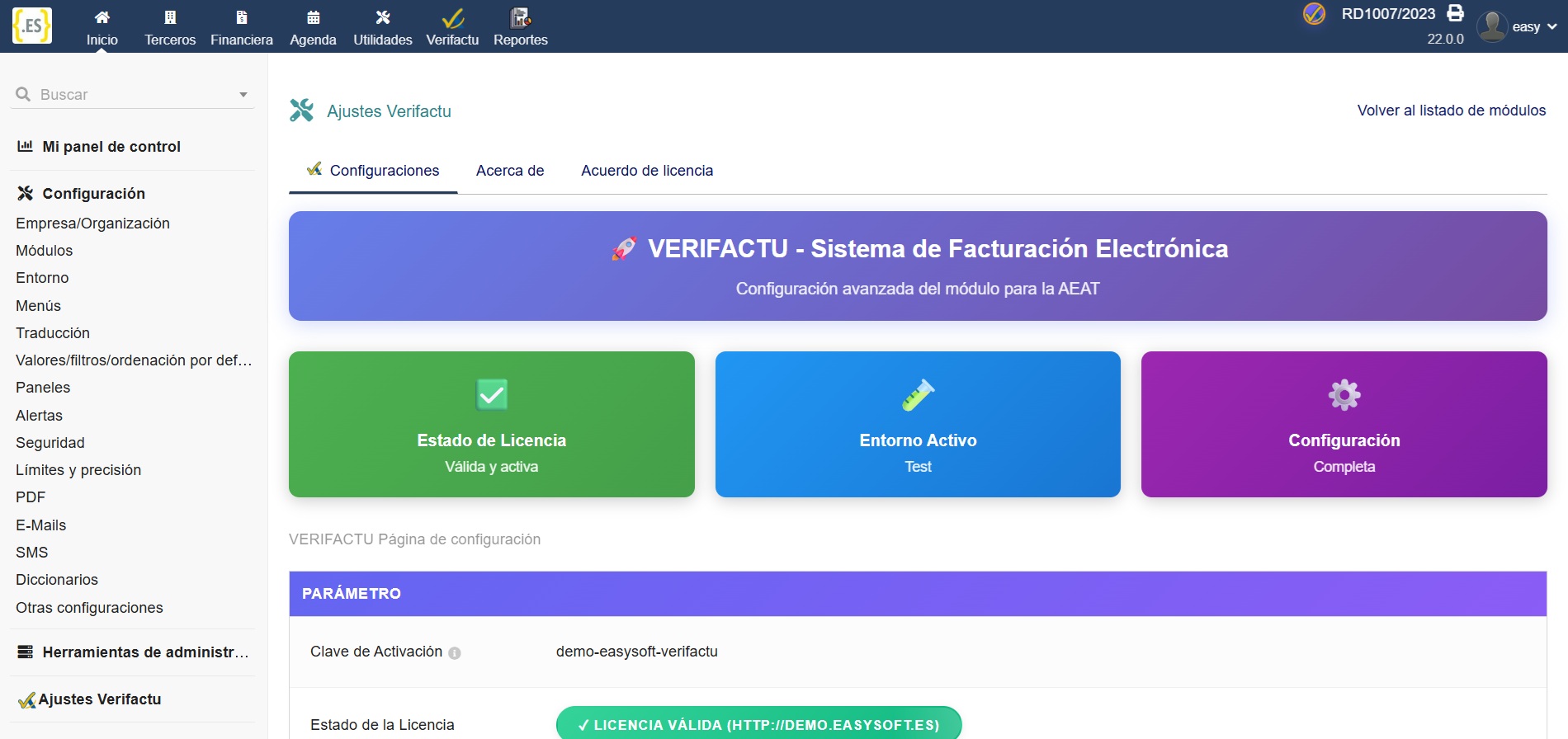1568x739 pixels.
Task: Click the EasySoft .ES logo
Action: click(x=32, y=26)
